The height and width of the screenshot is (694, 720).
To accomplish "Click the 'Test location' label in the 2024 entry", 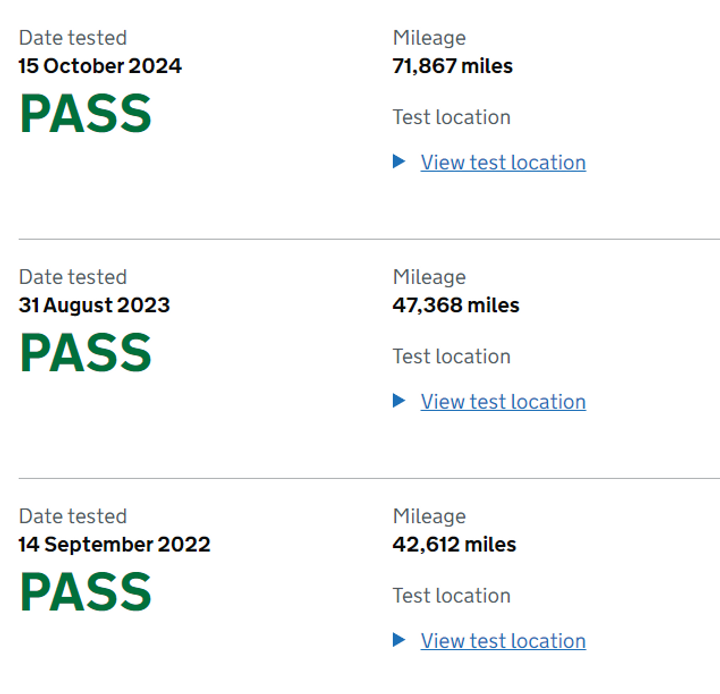I will 451,117.
